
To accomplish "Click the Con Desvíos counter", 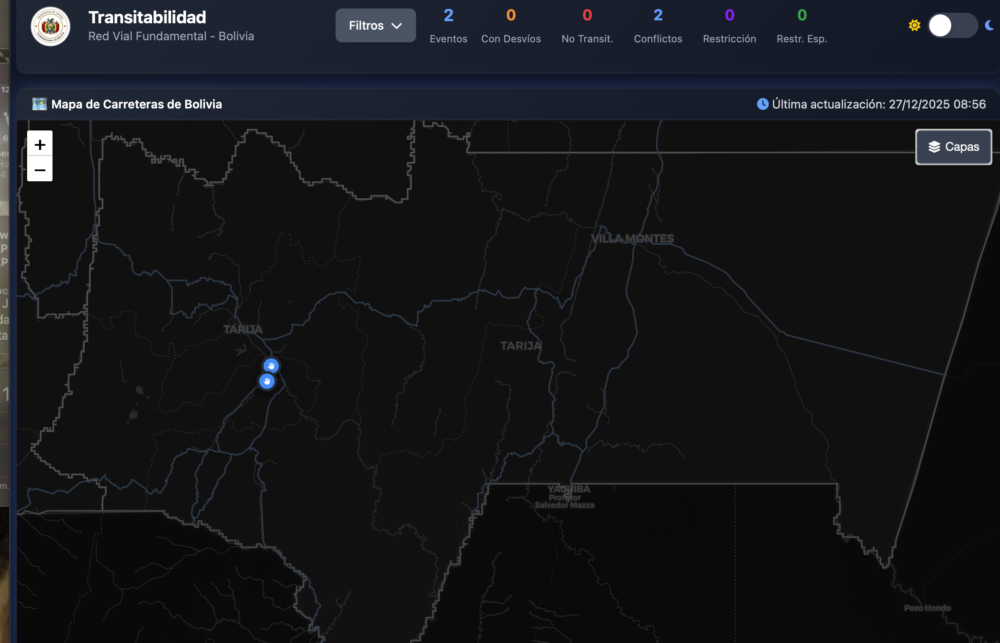I will point(511,25).
